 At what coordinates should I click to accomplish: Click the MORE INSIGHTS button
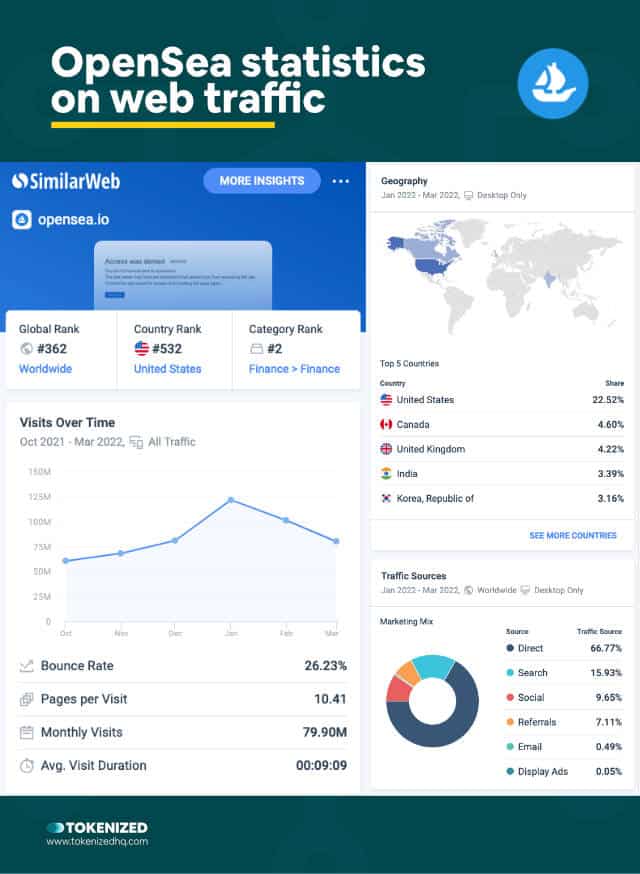(x=262, y=181)
